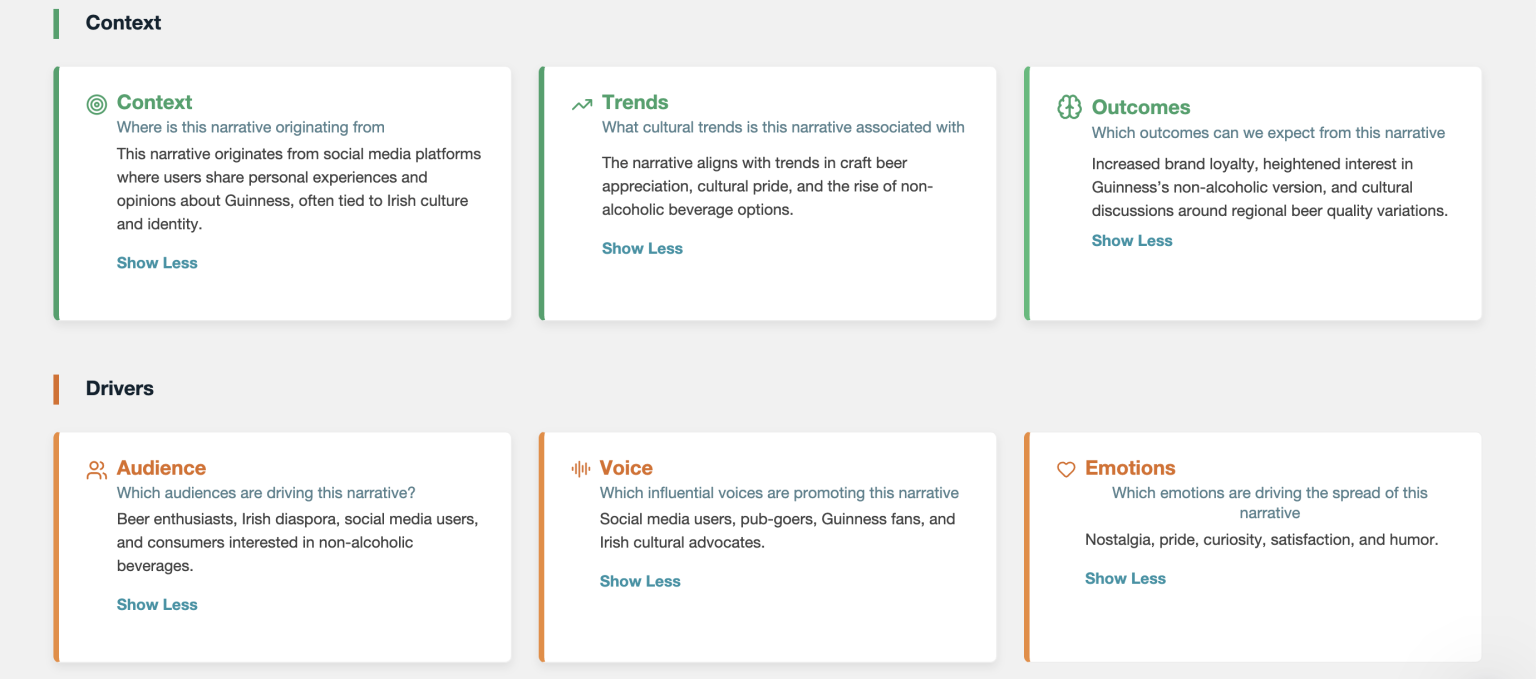Viewport: 1536px width, 679px height.
Task: Click the sound wave icon on Voice card
Action: tap(581, 469)
